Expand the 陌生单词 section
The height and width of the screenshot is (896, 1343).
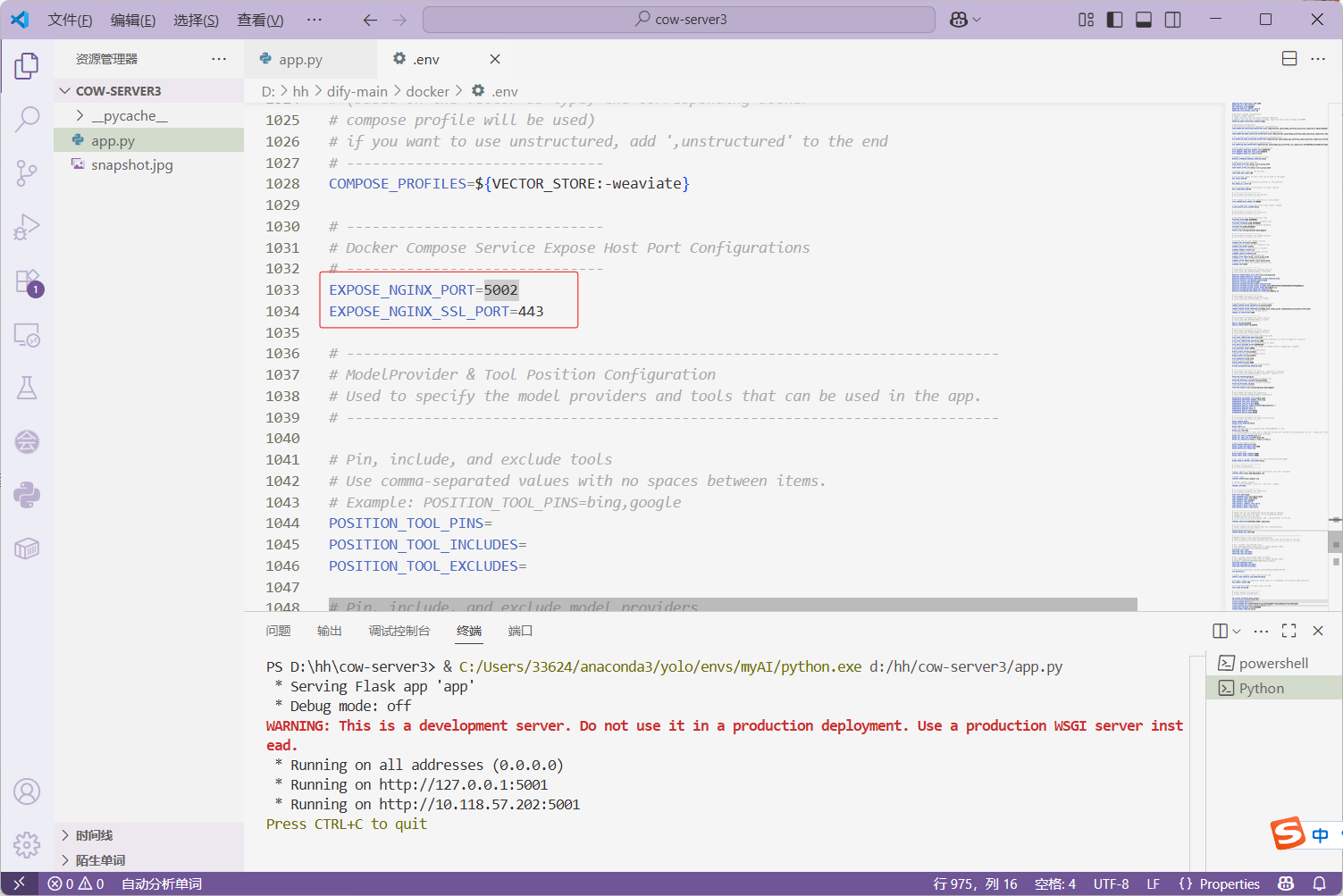coord(148,860)
